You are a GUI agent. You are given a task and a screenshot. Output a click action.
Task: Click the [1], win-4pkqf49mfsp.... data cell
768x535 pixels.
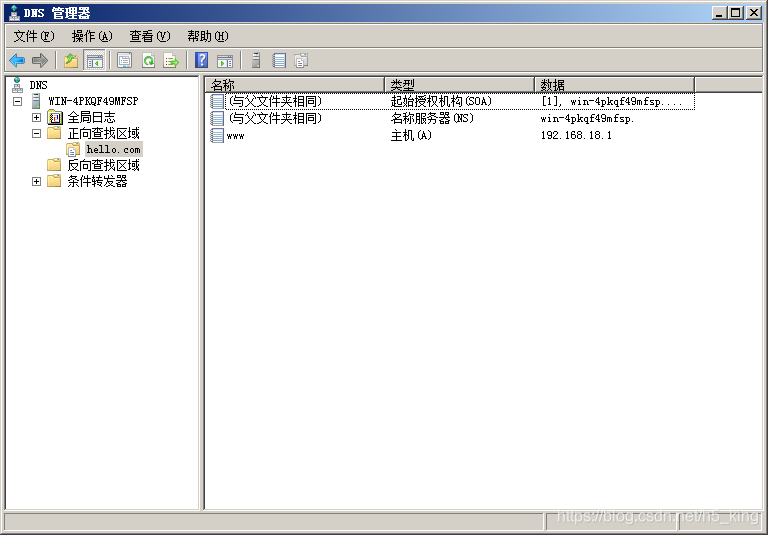[x=612, y=102]
